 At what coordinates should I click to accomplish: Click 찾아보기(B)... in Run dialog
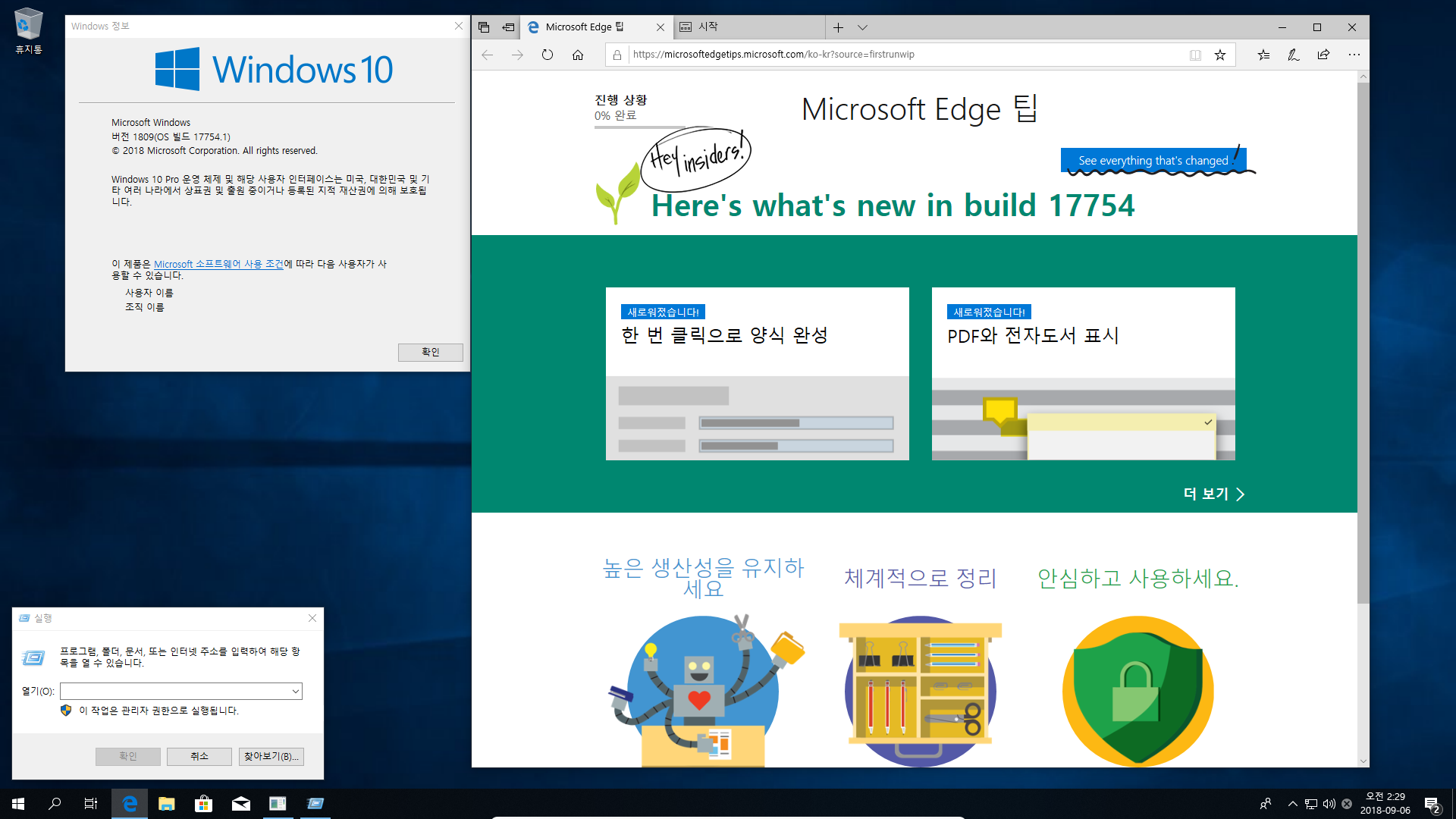tap(271, 756)
